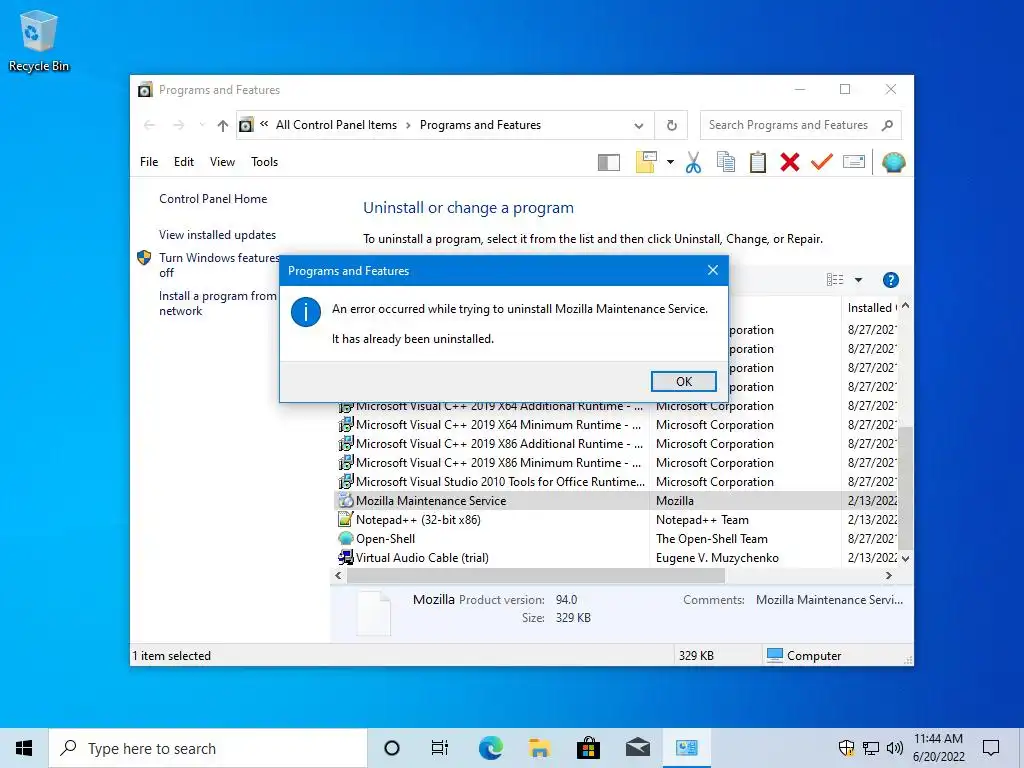Open the Tools menu
Viewport: 1024px width, 768px height.
pyautogui.click(x=264, y=162)
